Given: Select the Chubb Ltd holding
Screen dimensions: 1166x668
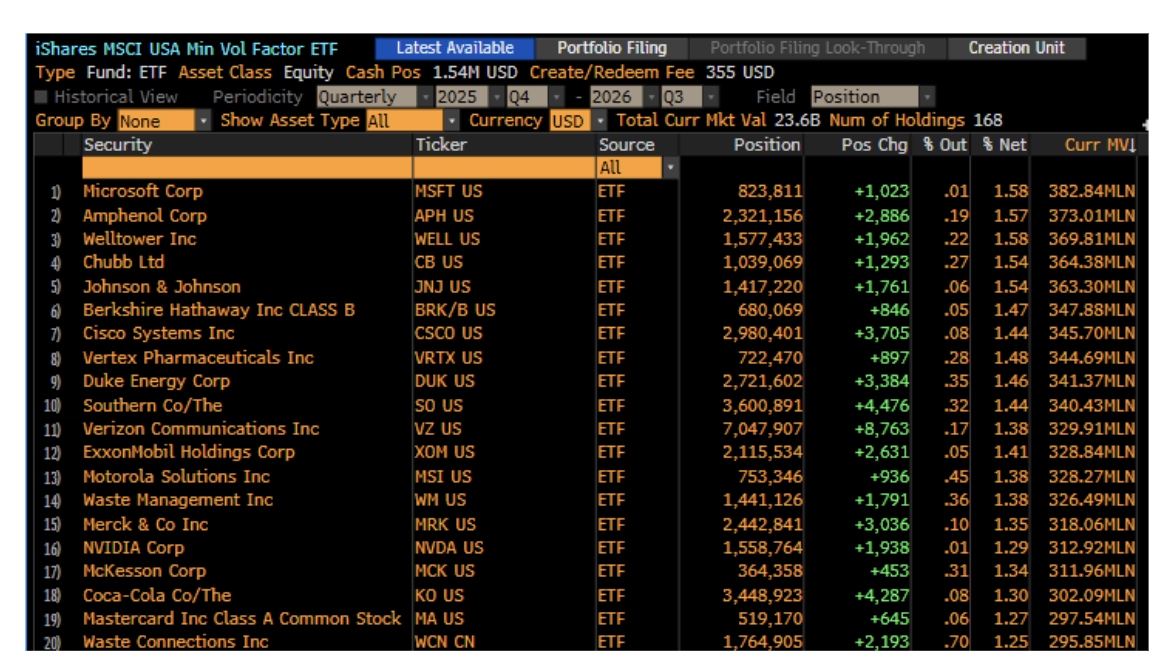Looking at the screenshot, I should pos(123,263).
